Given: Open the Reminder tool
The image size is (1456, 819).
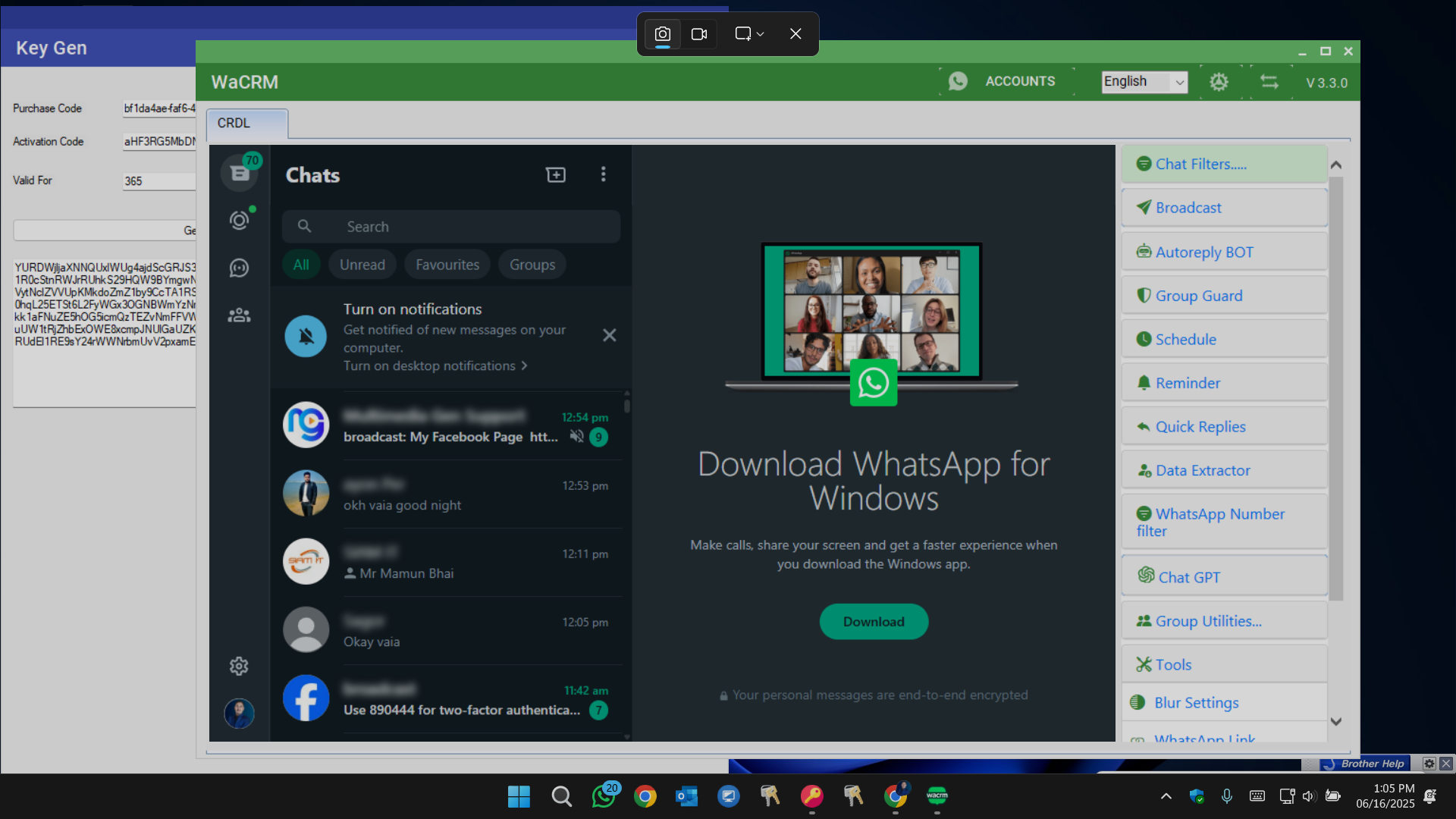Looking at the screenshot, I should click(x=1224, y=383).
